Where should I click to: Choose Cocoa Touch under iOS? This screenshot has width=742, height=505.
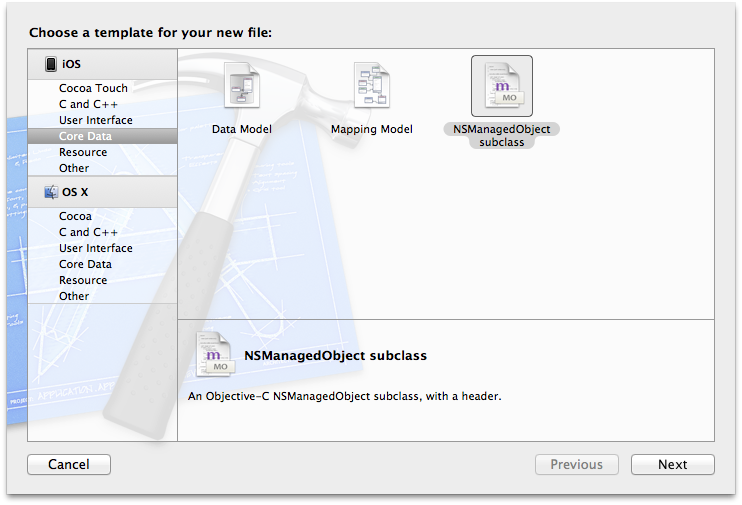pyautogui.click(x=93, y=88)
